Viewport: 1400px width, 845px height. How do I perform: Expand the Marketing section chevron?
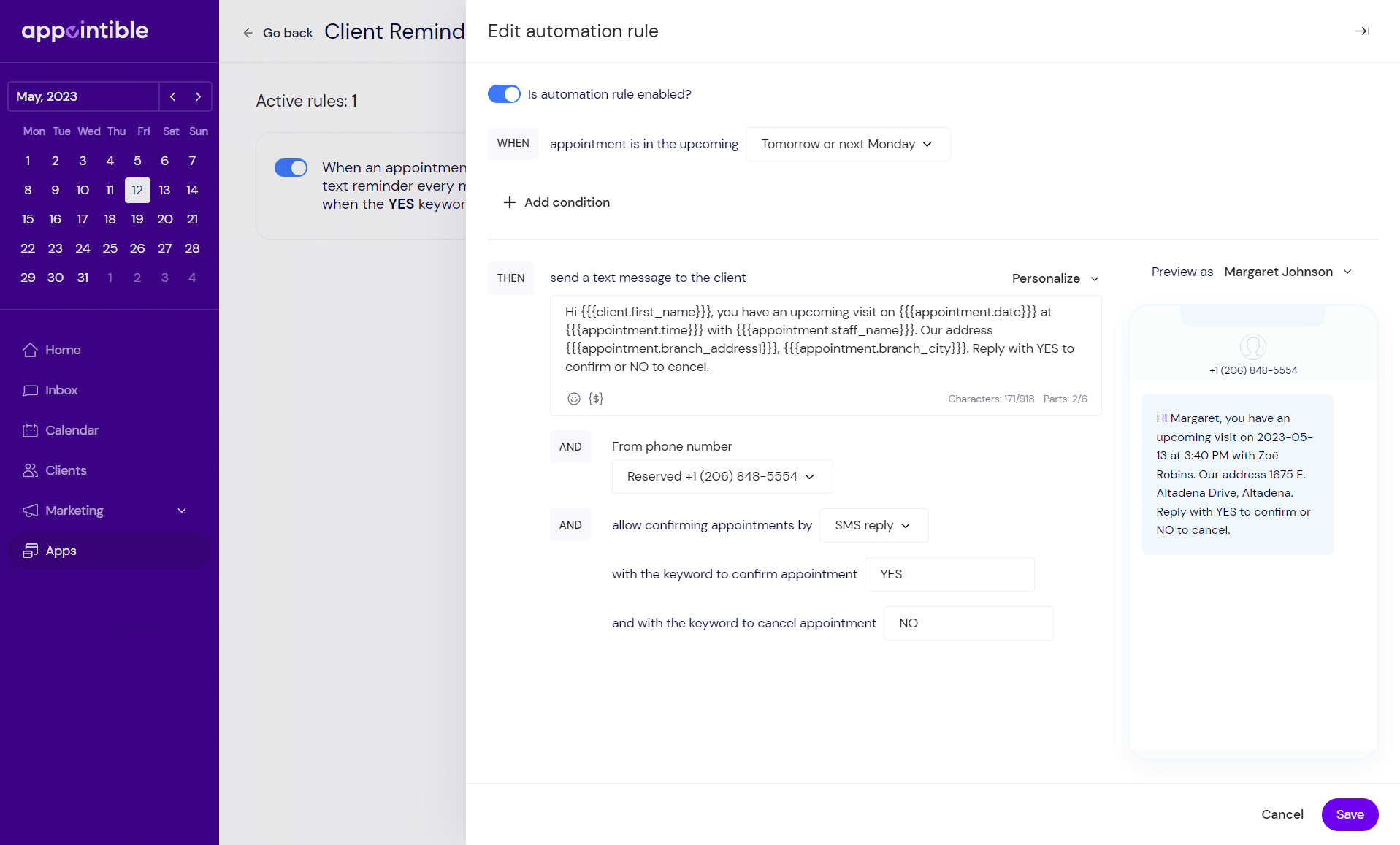(x=181, y=511)
